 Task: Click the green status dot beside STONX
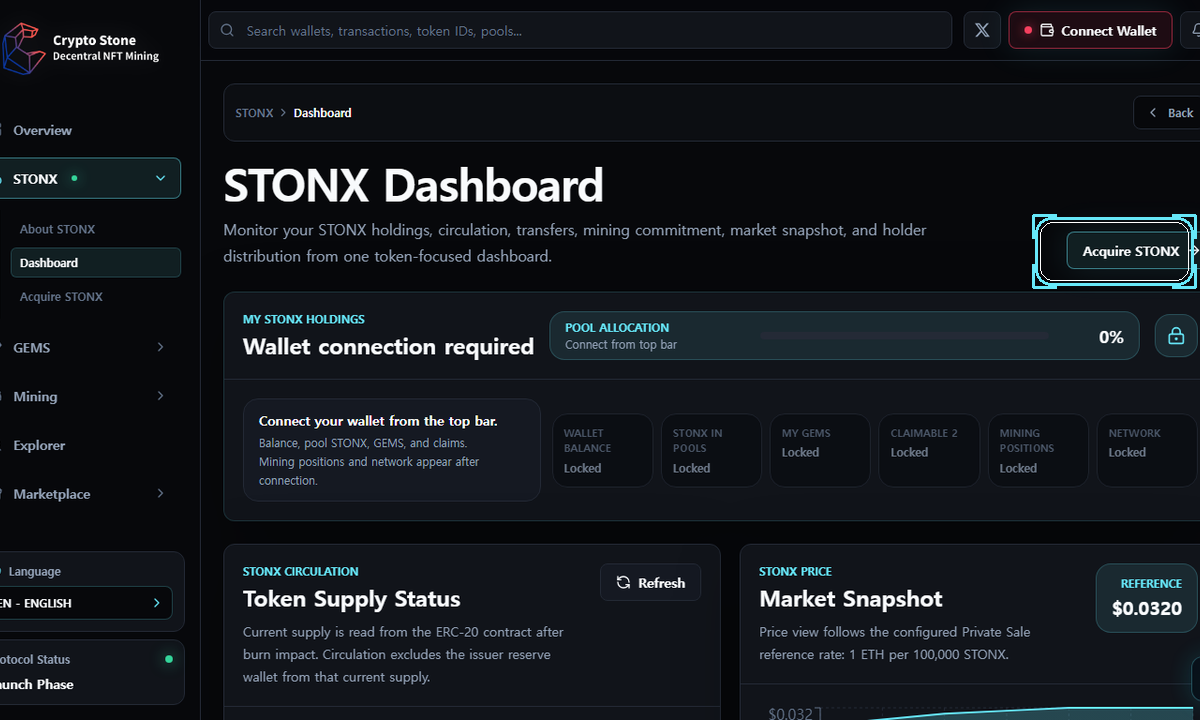pos(74,178)
